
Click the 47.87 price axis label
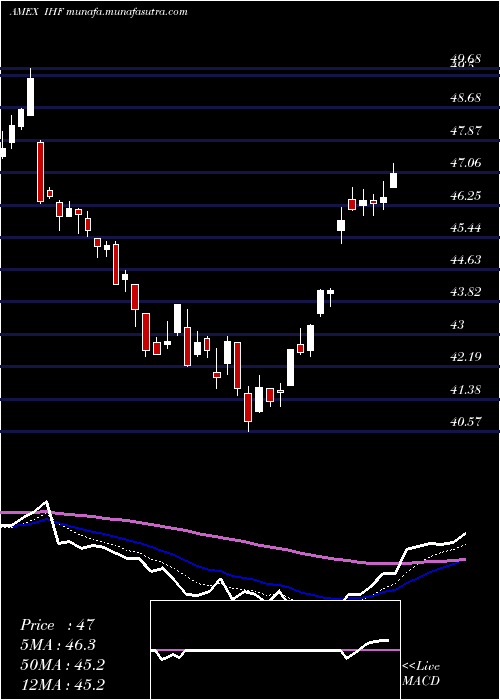click(x=466, y=130)
